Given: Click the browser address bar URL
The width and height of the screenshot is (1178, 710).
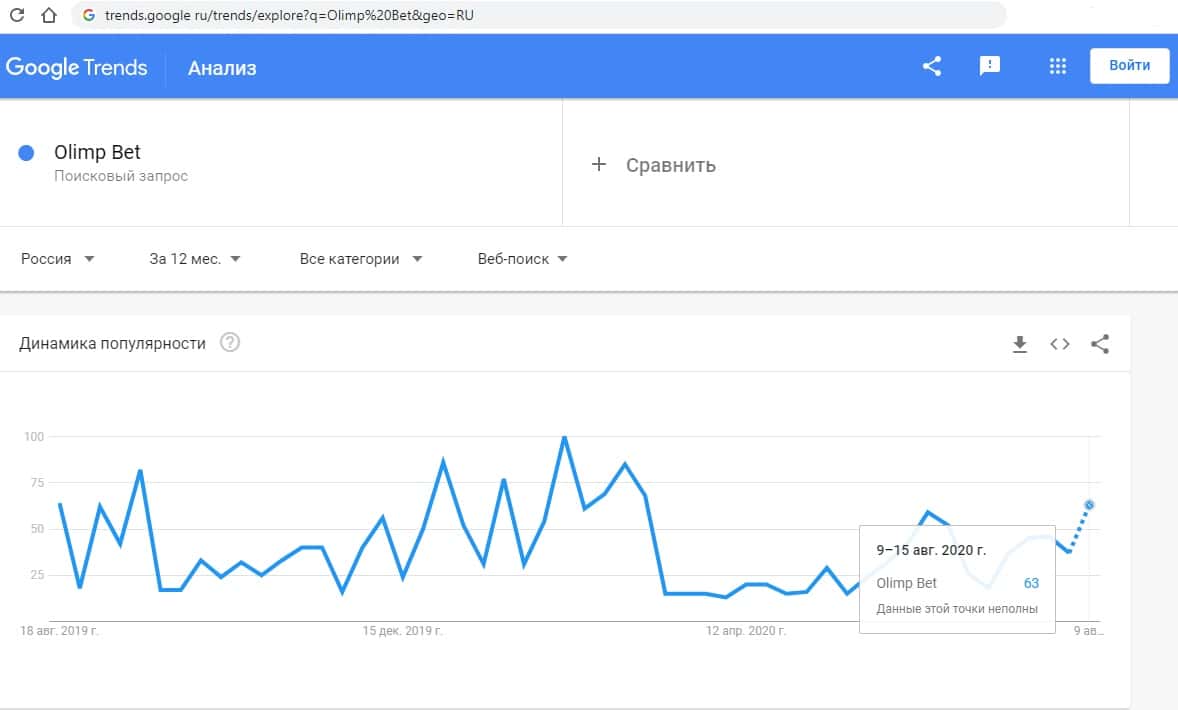Looking at the screenshot, I should [x=289, y=16].
